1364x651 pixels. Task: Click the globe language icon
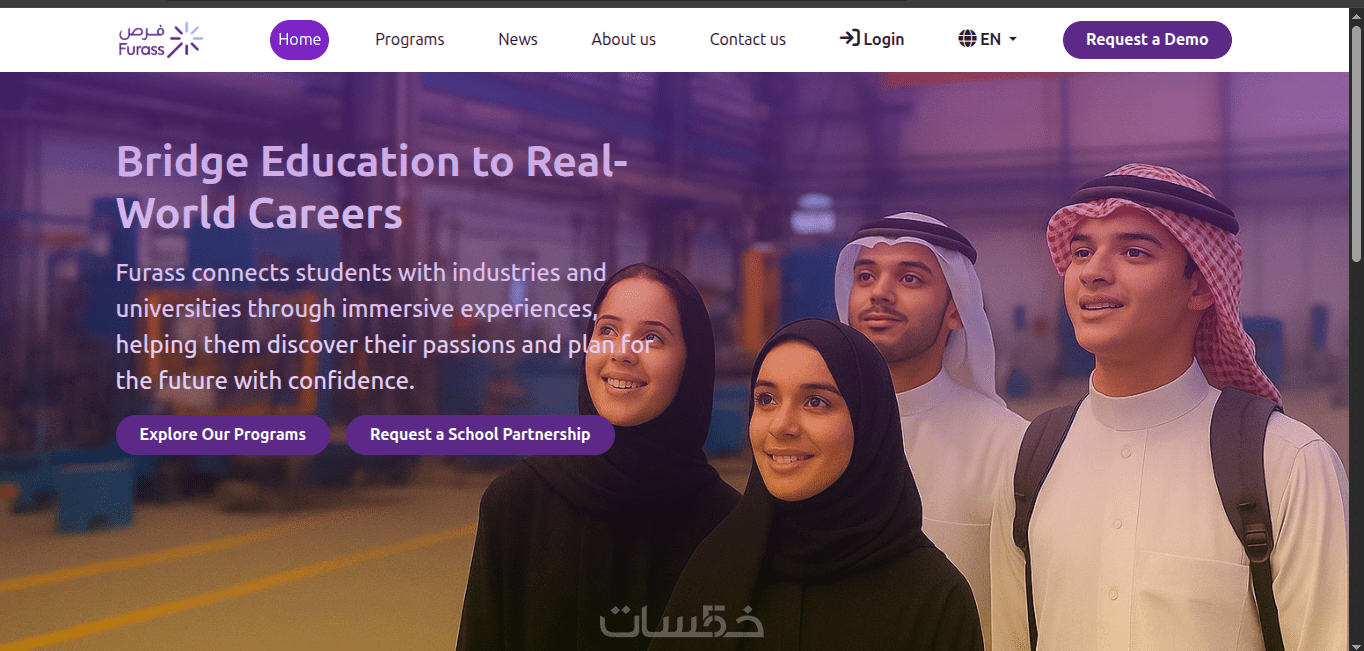click(x=967, y=39)
